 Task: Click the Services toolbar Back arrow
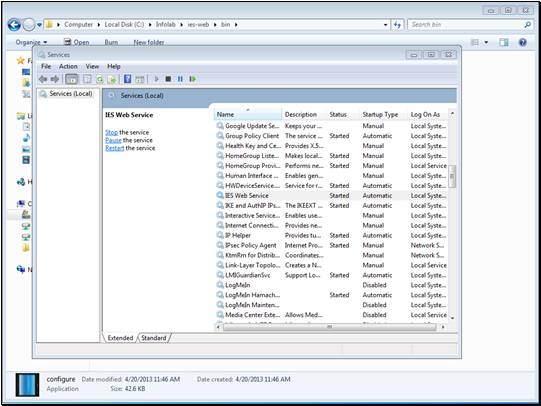43,79
